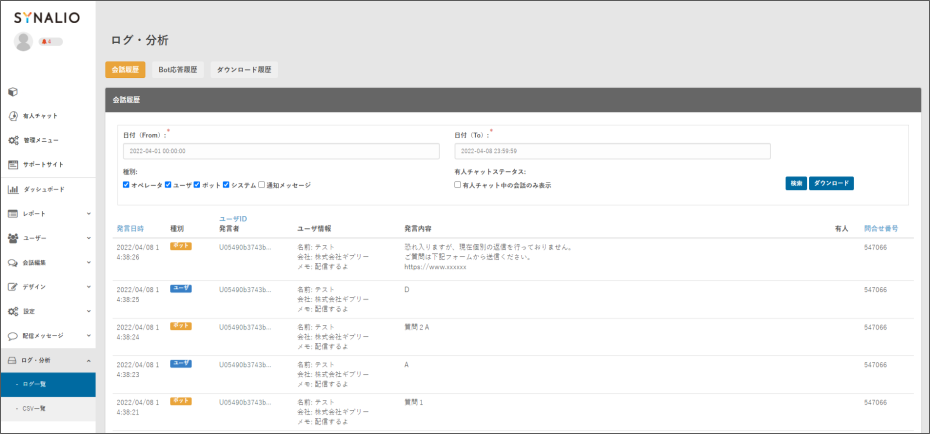Click the 検索 button

(795, 184)
